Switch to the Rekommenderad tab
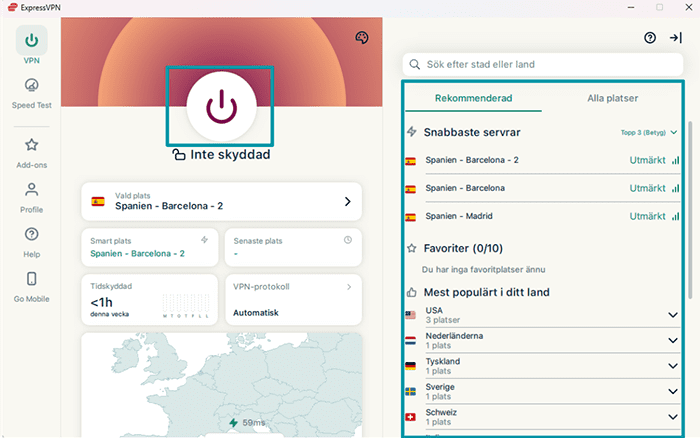 (474, 98)
